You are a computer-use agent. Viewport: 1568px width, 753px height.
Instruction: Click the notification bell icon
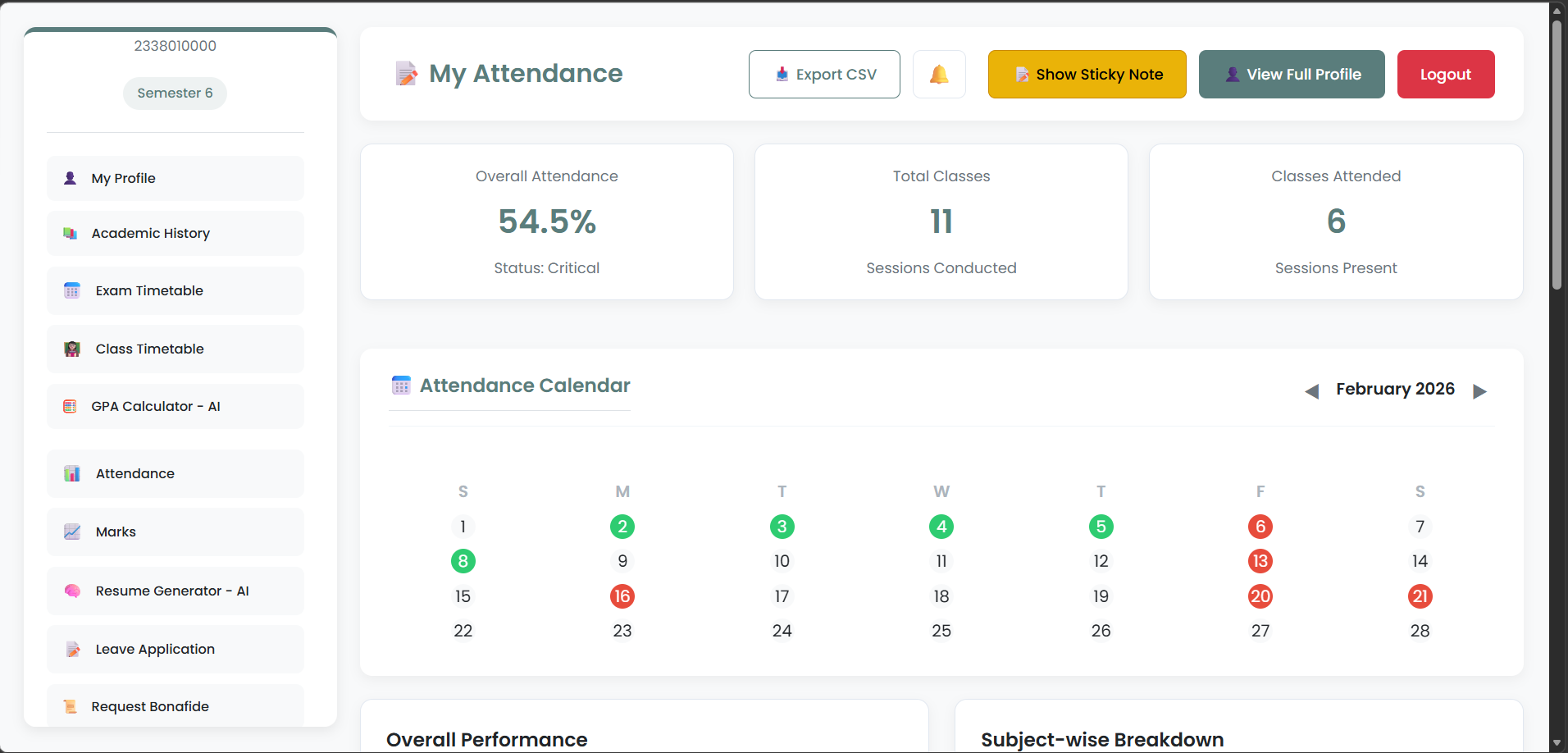point(939,75)
